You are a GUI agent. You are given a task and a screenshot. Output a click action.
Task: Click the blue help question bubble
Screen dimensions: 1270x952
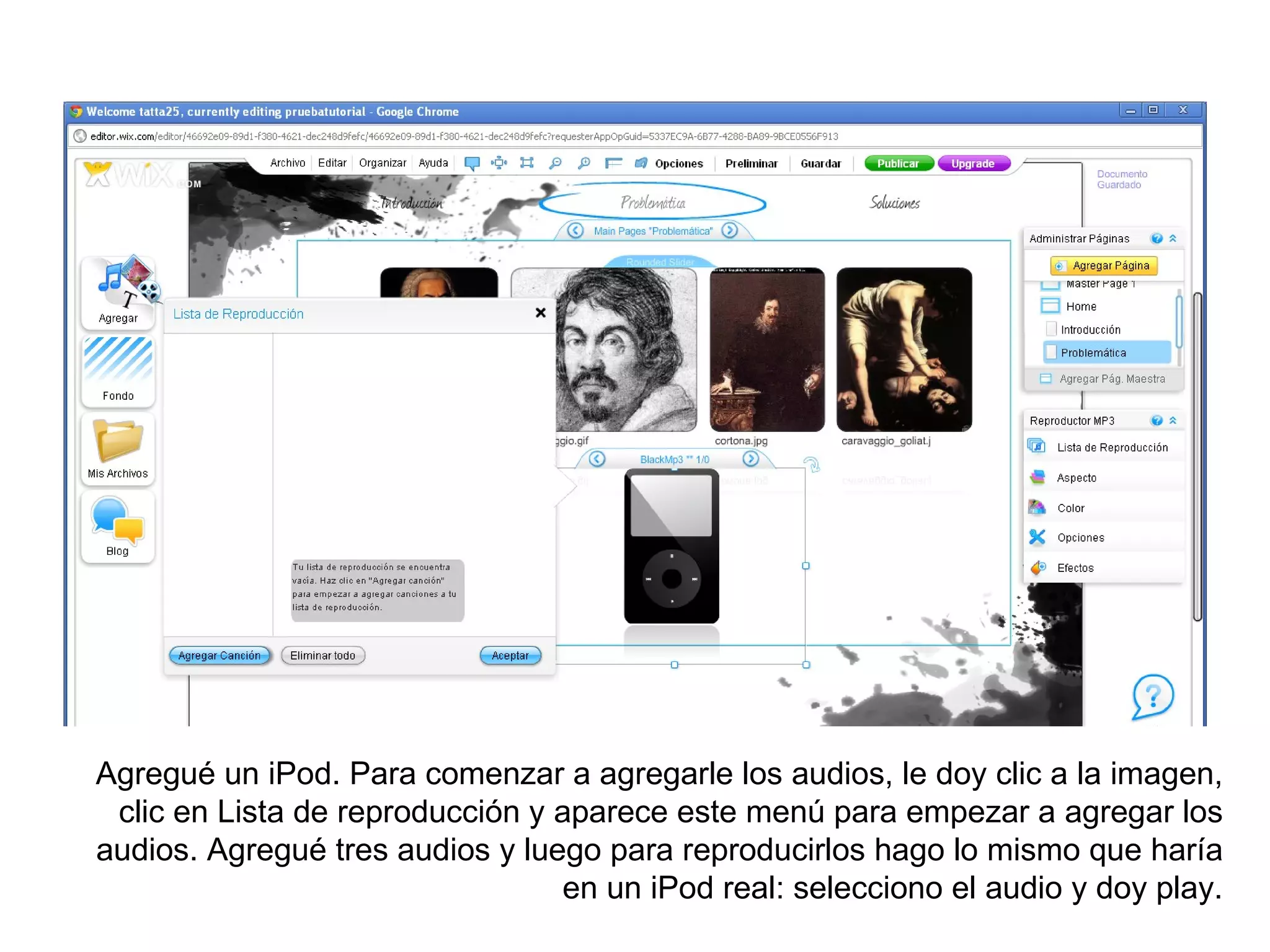click(x=1153, y=697)
